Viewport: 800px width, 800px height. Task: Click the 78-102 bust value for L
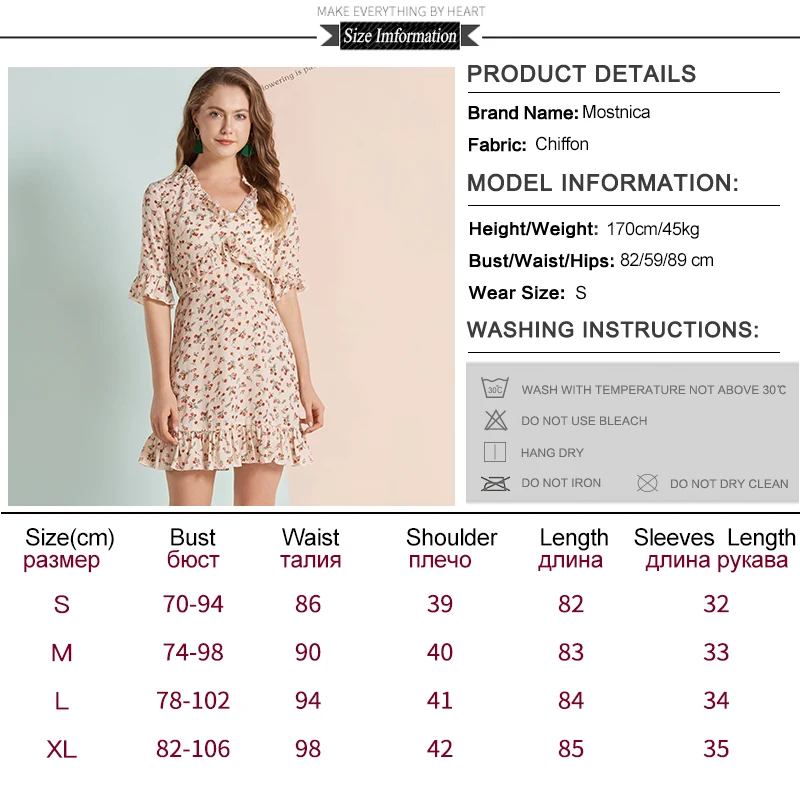(x=193, y=701)
